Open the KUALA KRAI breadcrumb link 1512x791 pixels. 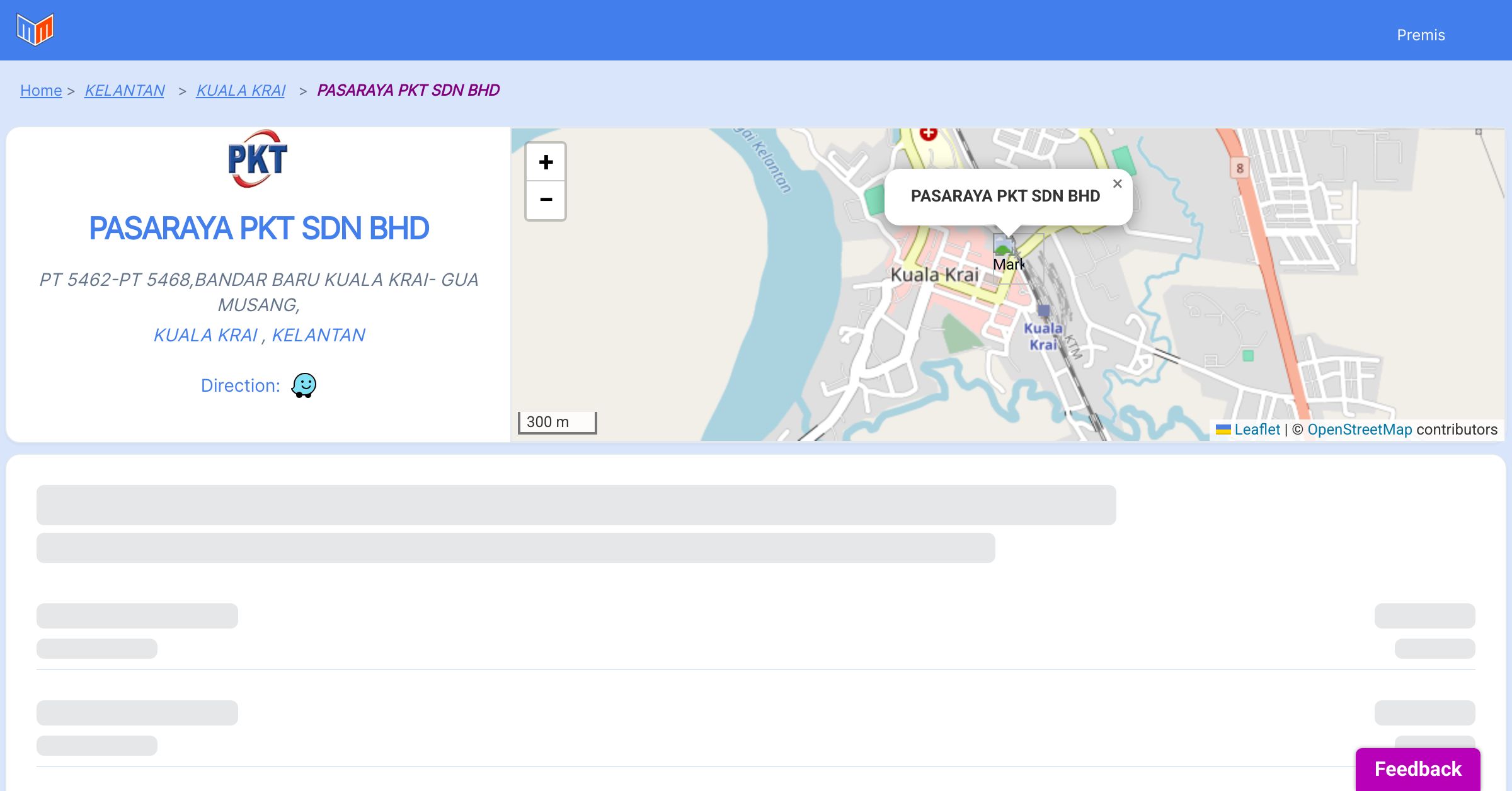(241, 91)
